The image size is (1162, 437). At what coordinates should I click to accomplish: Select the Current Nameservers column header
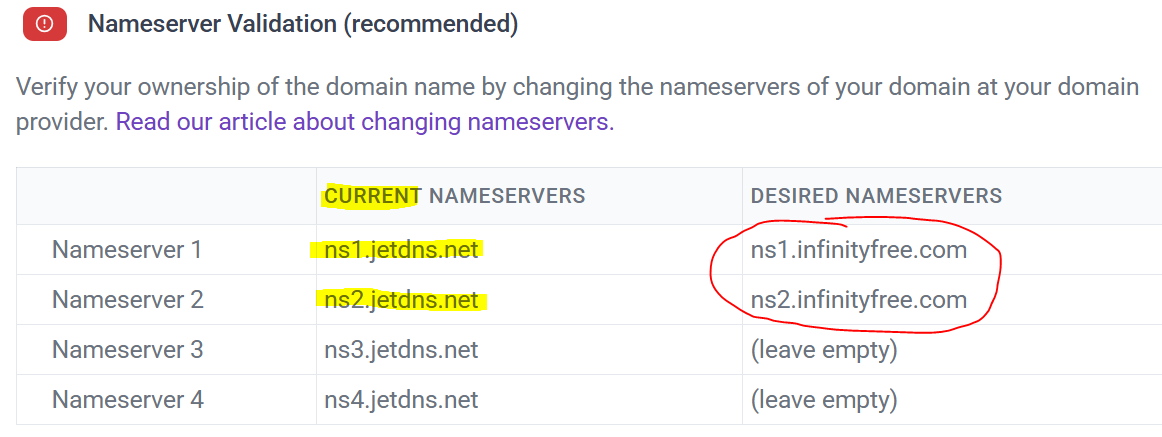454,196
